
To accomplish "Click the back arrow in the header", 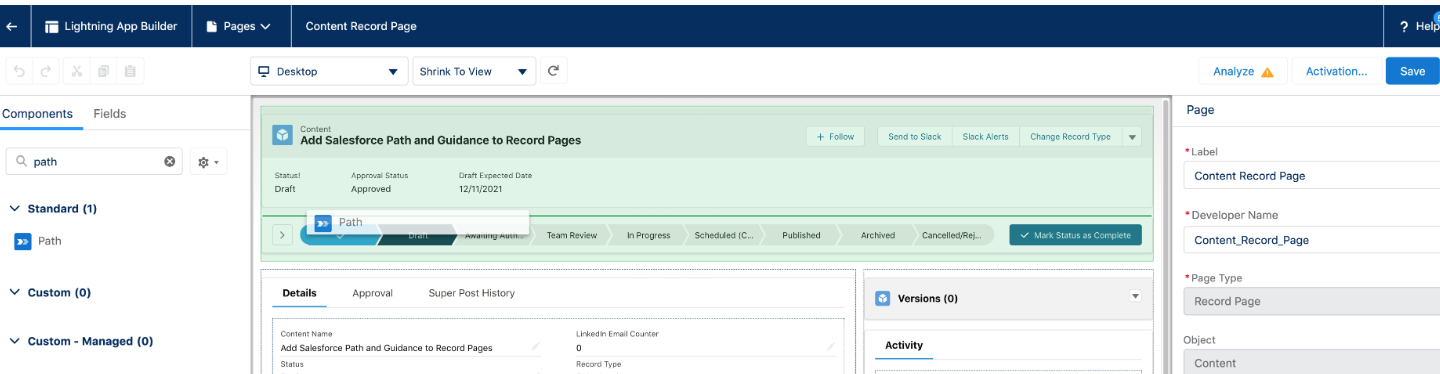I will pyautogui.click(x=12, y=26).
